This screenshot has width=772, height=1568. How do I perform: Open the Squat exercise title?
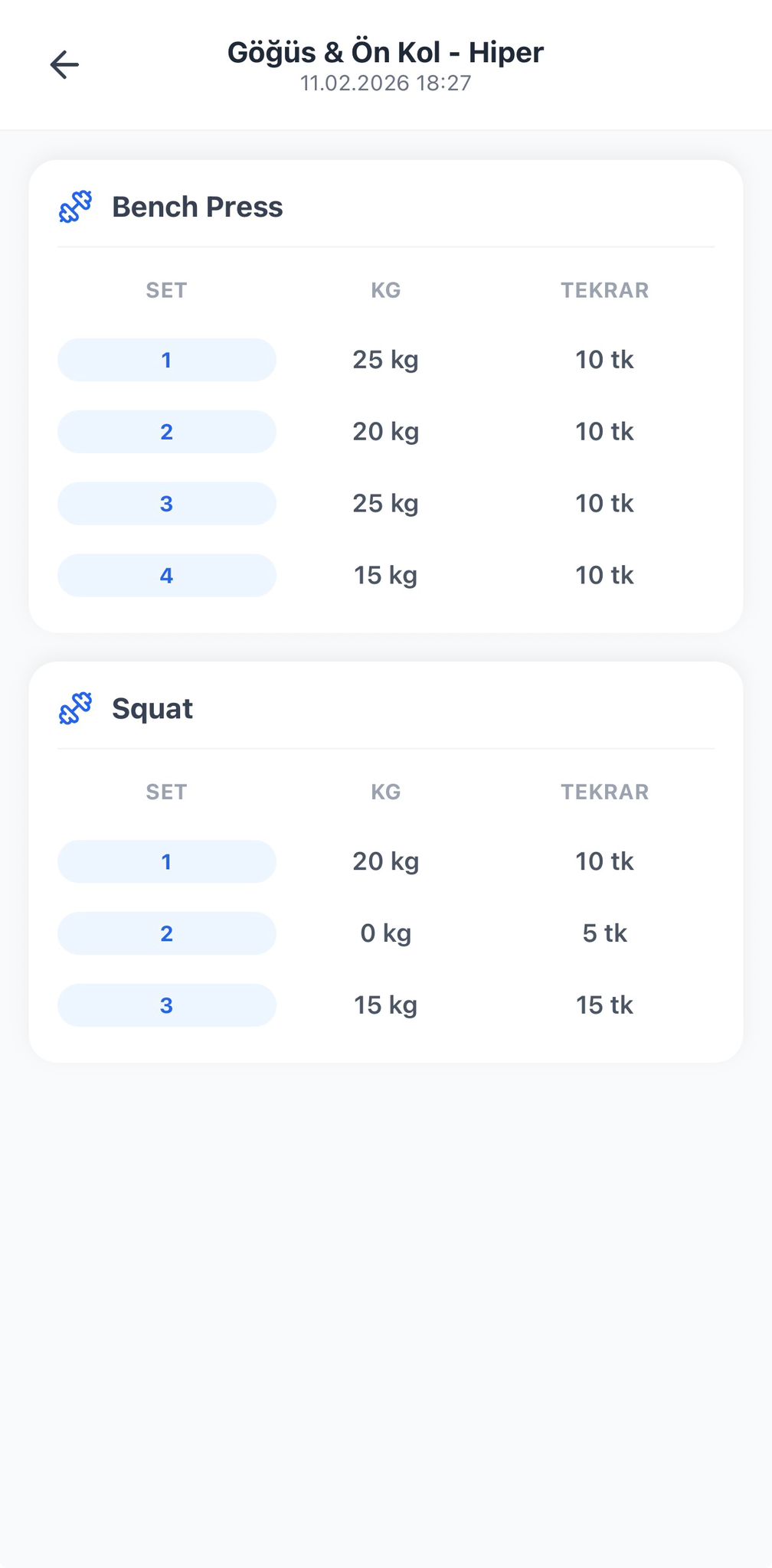152,708
